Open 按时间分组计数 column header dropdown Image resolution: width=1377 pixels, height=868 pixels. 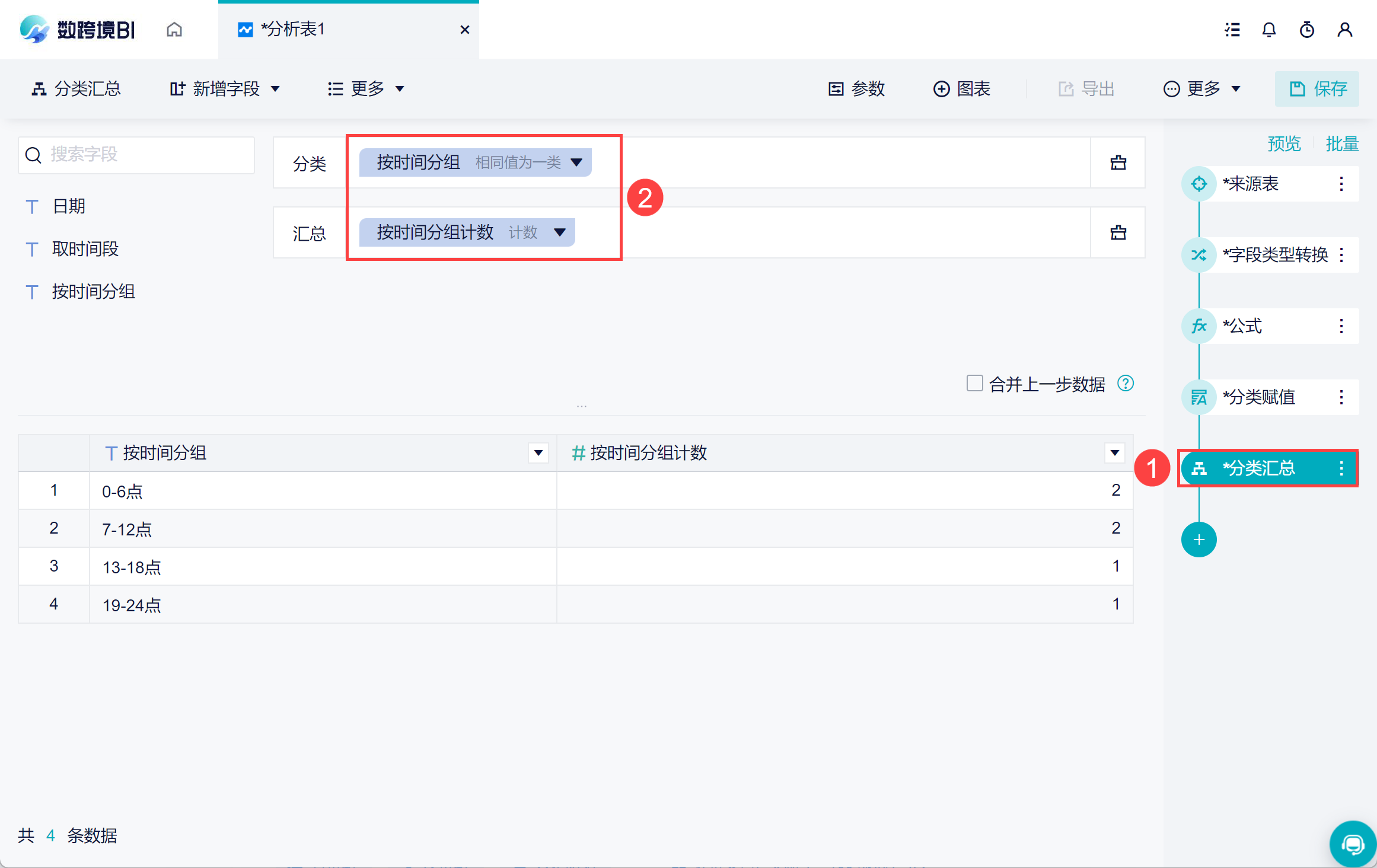[x=1114, y=453]
